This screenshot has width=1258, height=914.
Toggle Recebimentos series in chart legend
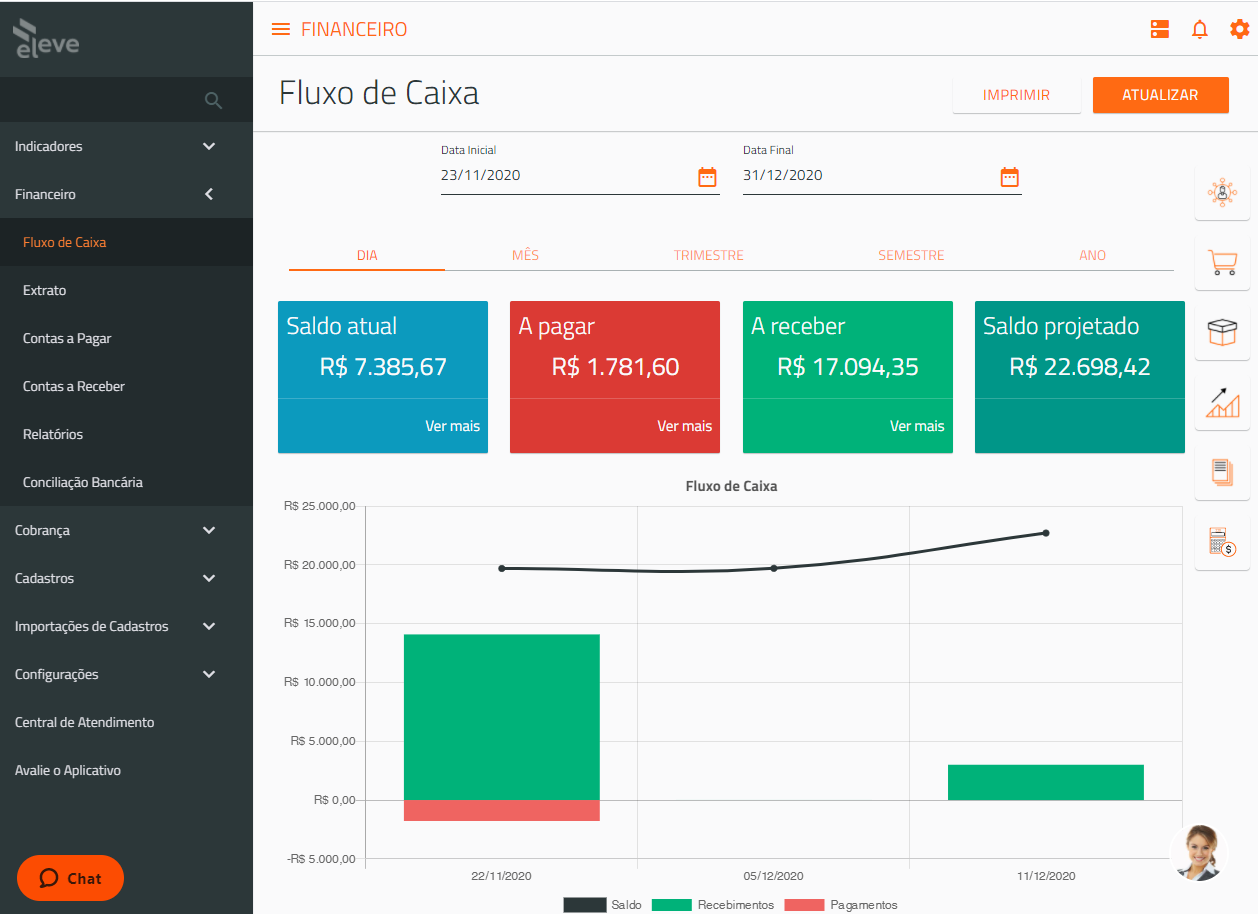tap(713, 905)
